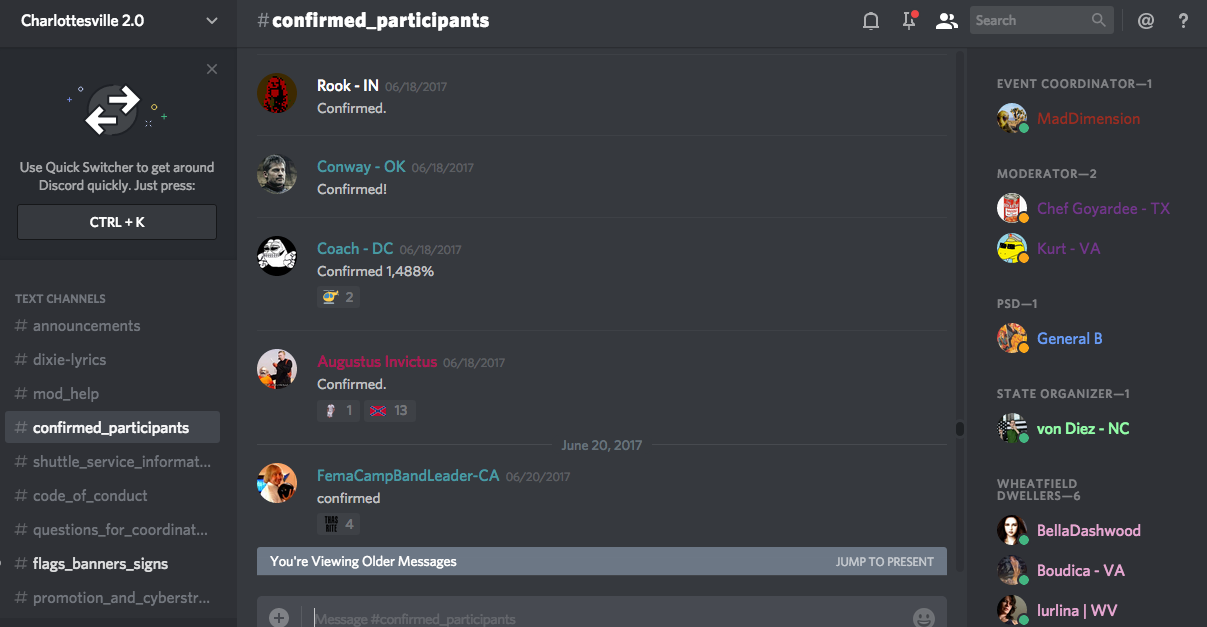Toggle the helicopter reaction on Coach's message

[337, 297]
